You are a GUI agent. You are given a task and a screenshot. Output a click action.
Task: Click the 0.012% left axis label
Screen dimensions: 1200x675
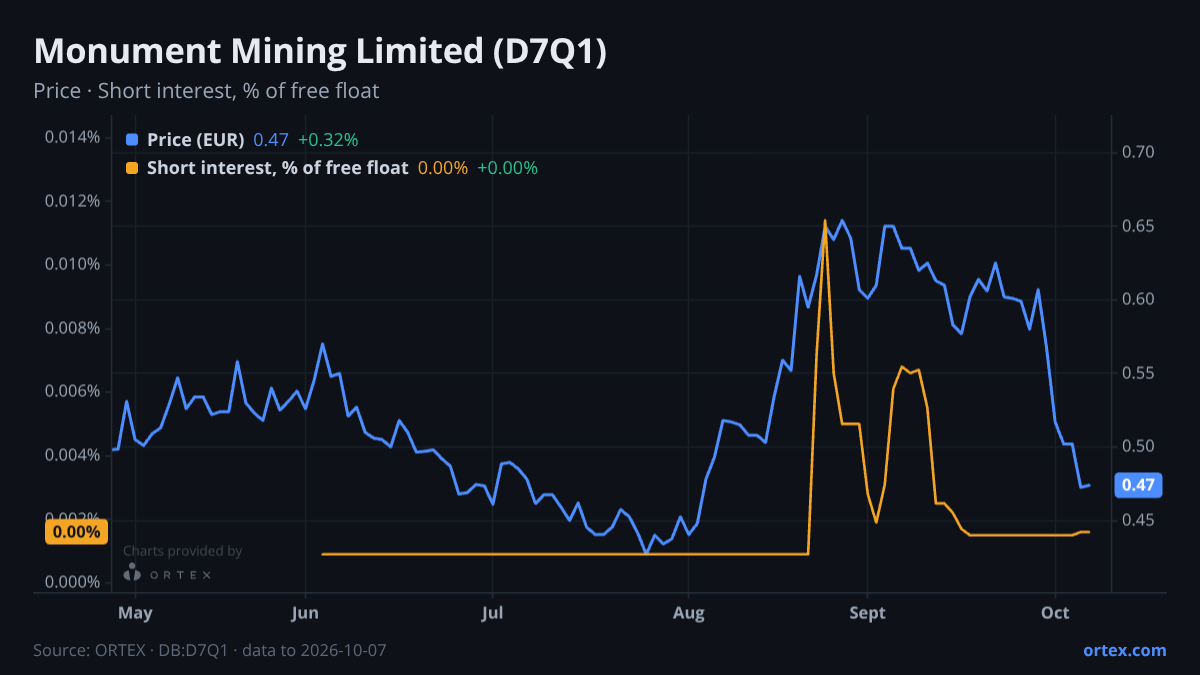[72, 201]
